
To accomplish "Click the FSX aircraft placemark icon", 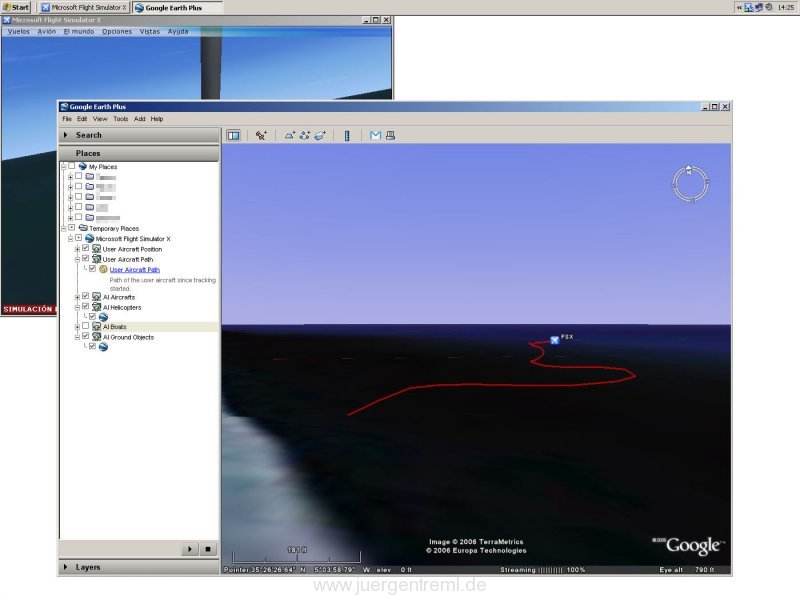I will tap(555, 340).
